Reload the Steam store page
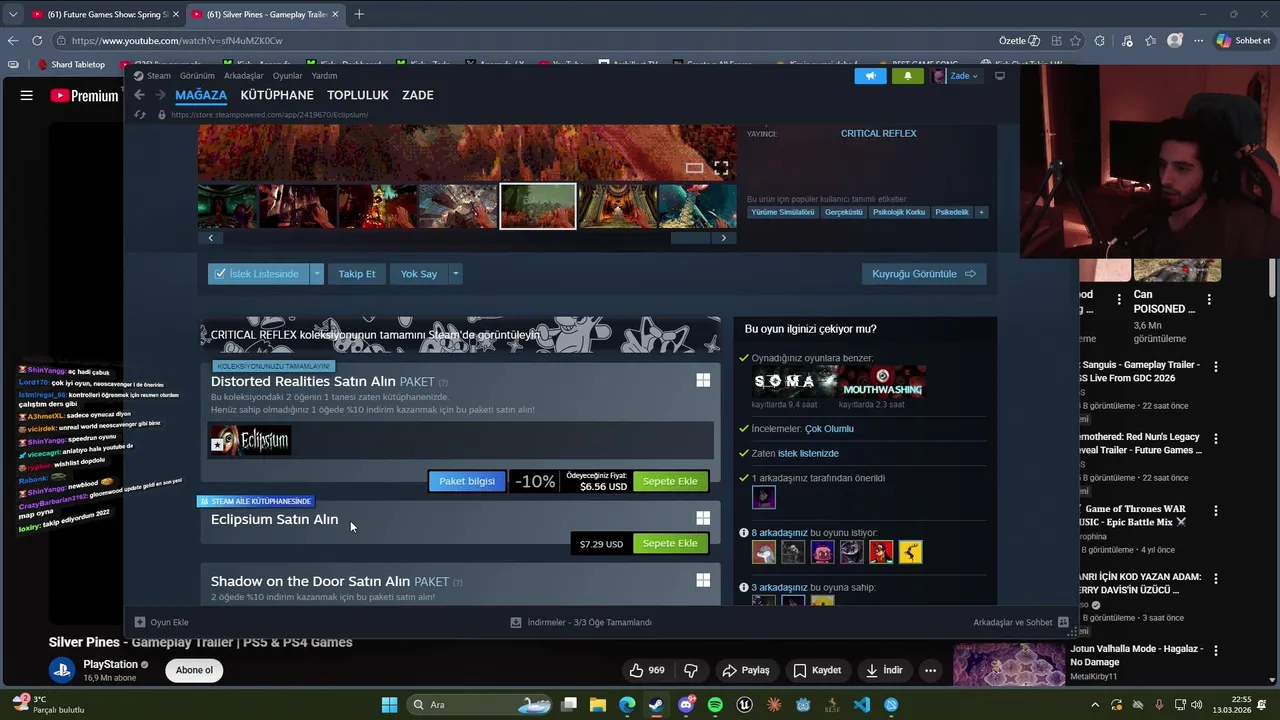Screen dimensions: 1280x720 140,115
